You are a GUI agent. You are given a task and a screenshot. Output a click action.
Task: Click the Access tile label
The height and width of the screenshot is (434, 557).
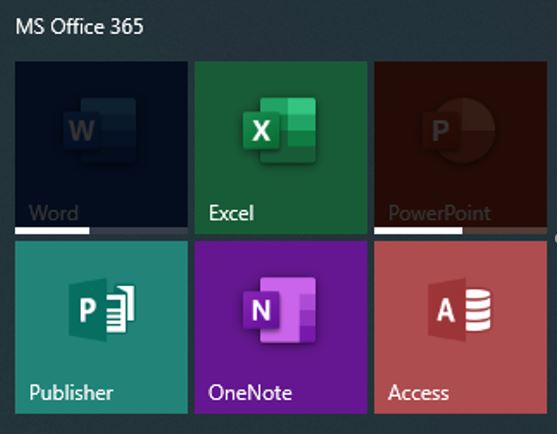(x=418, y=393)
